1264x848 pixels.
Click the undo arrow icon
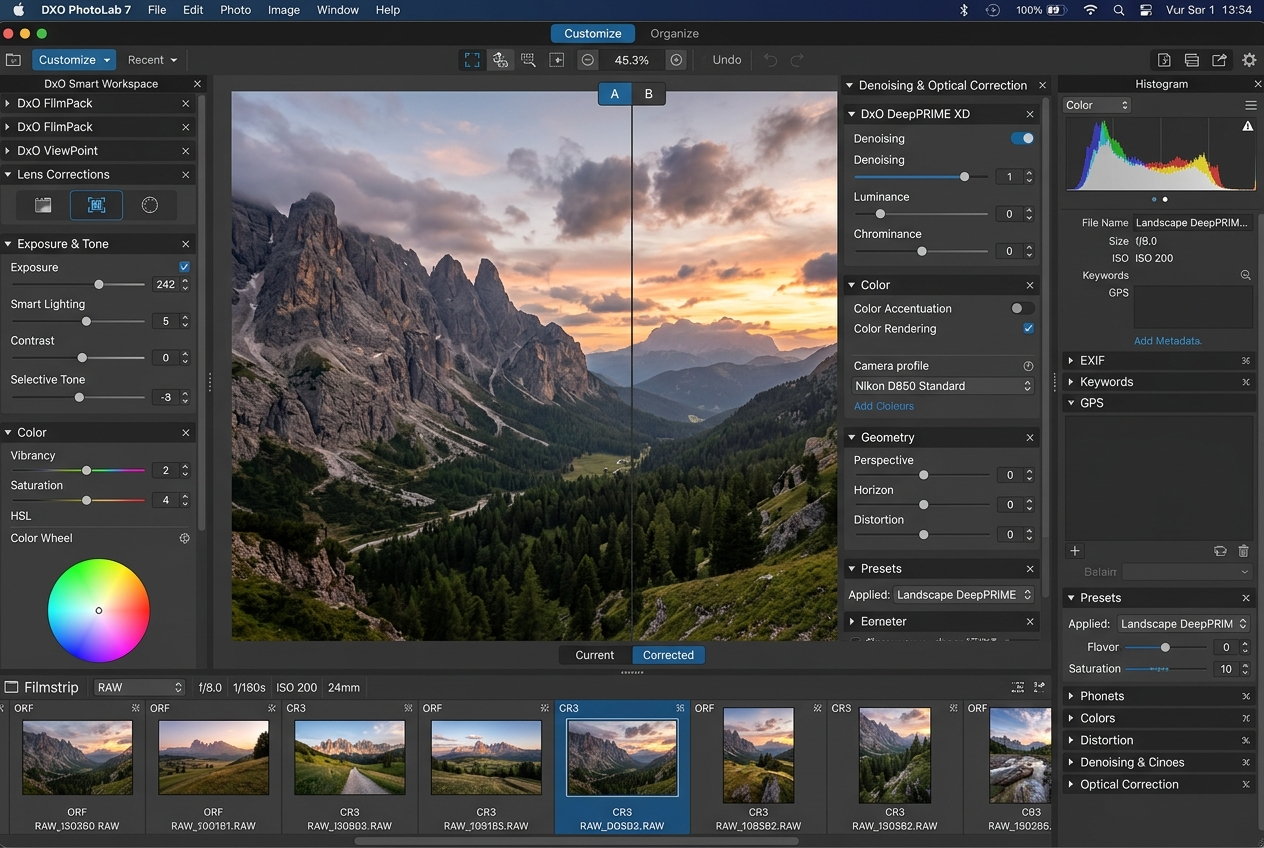coord(770,60)
